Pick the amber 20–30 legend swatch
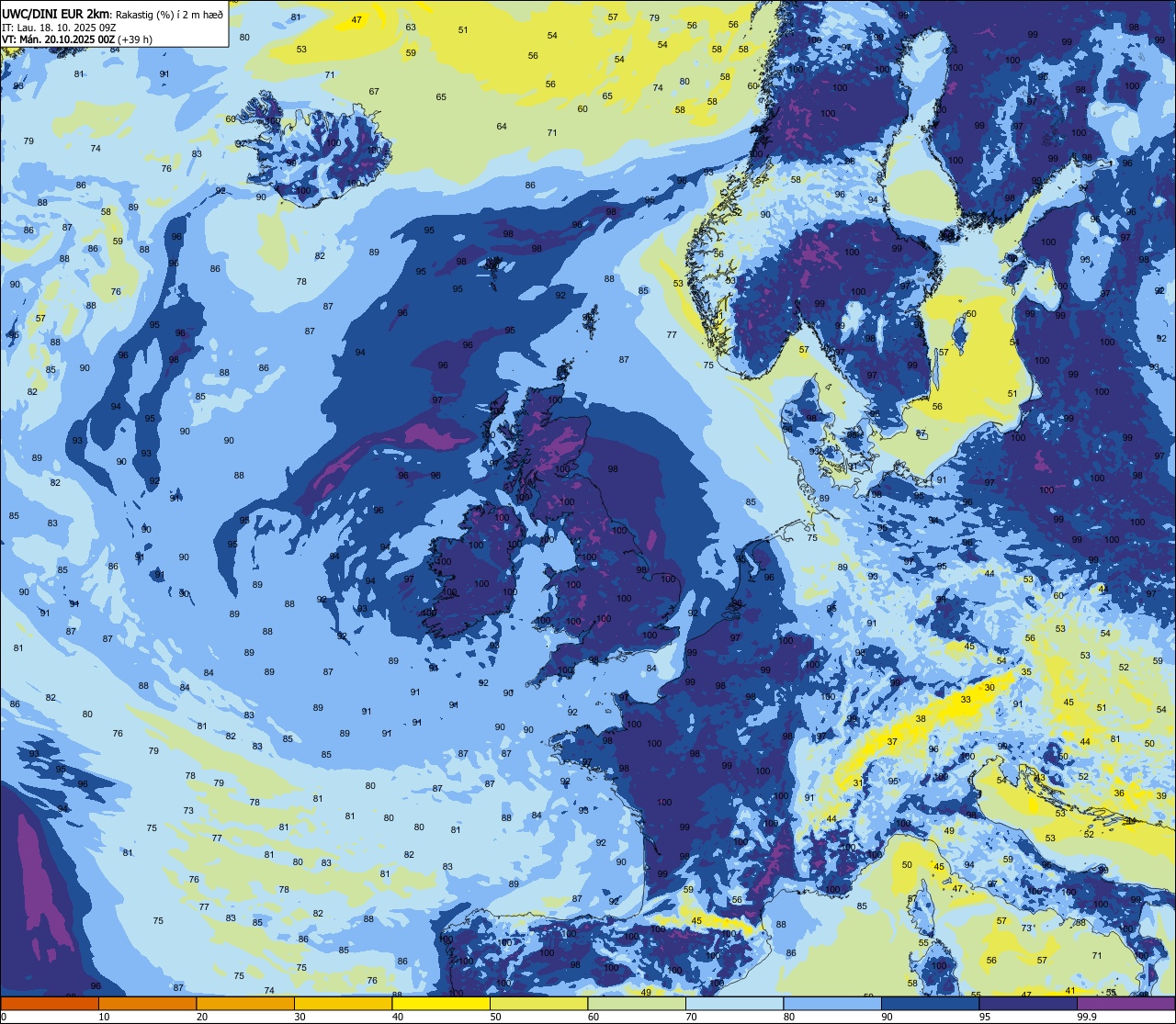1176x1024 pixels. [x=245, y=1003]
